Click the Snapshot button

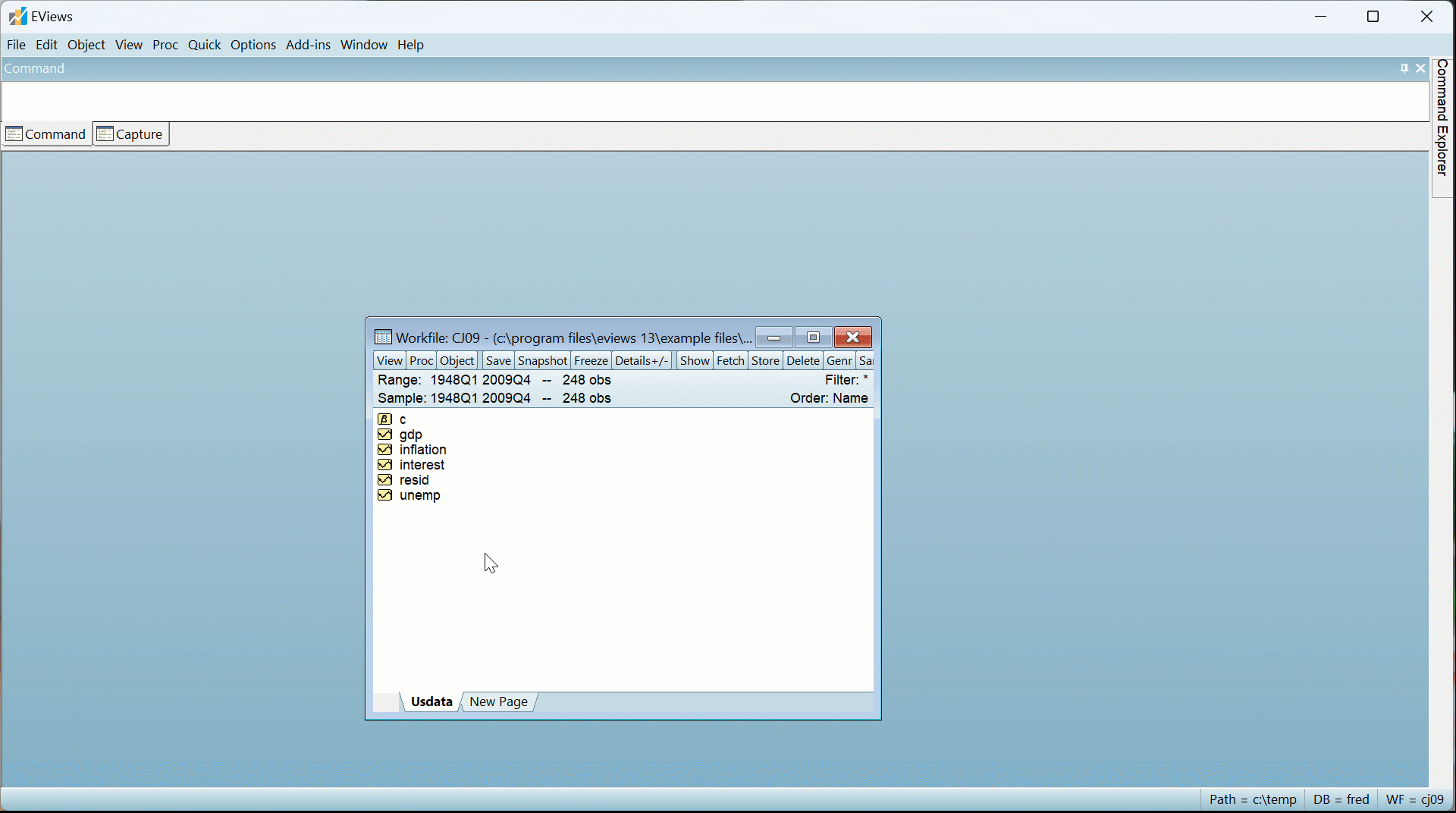tap(543, 361)
